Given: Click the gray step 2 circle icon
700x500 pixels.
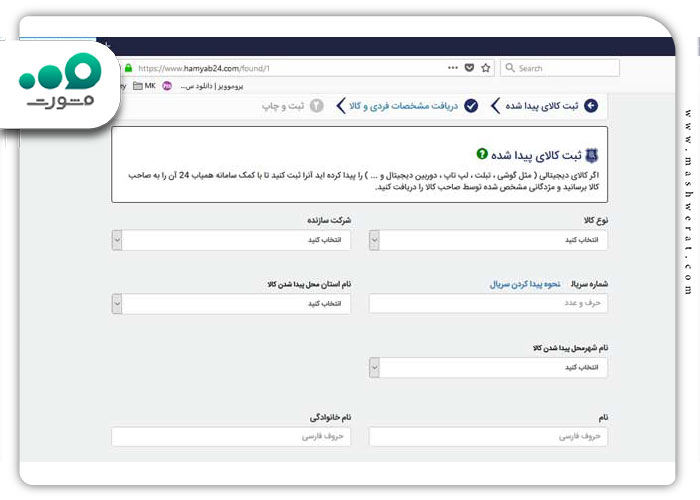Looking at the screenshot, I should click(x=317, y=106).
